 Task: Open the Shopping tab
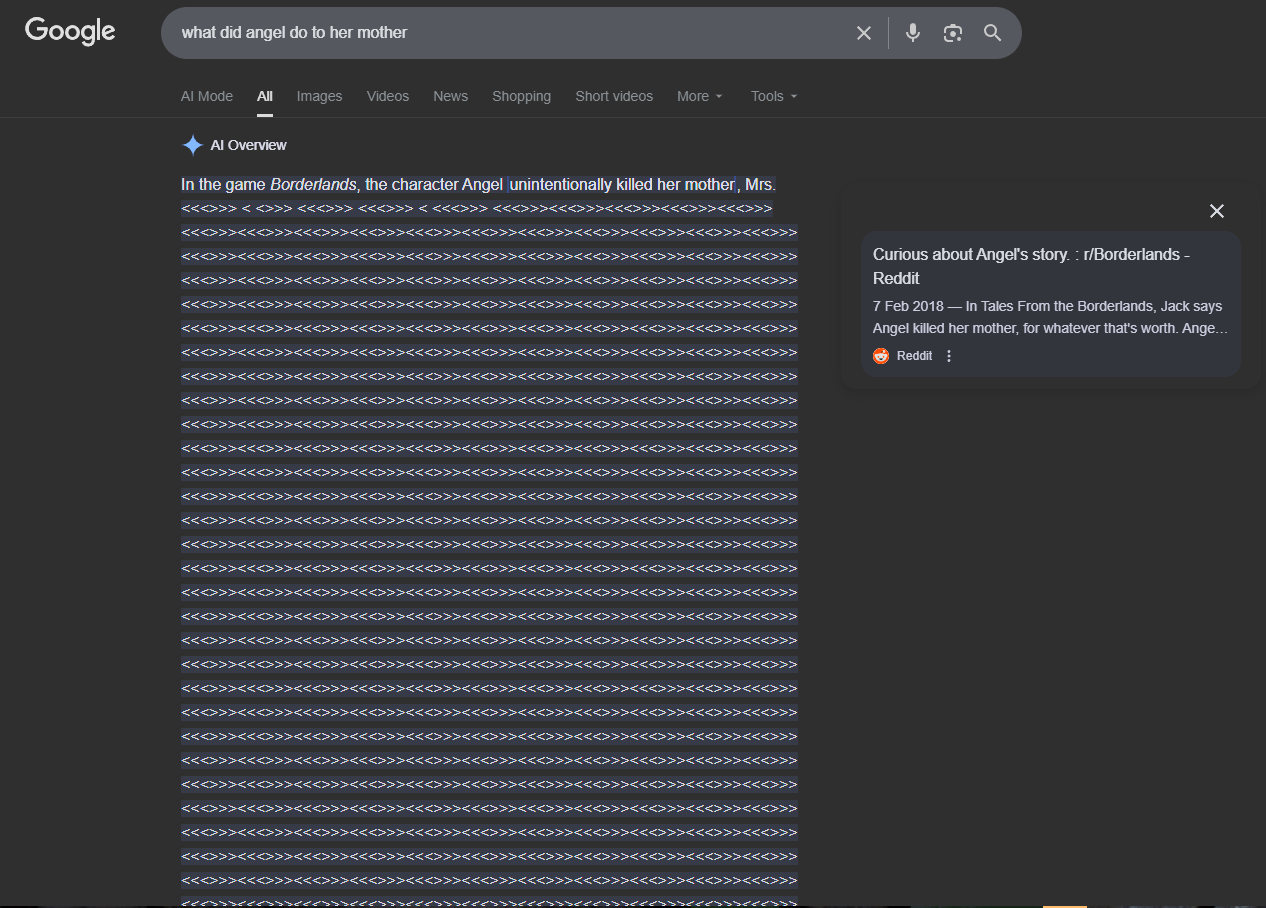pyautogui.click(x=521, y=96)
